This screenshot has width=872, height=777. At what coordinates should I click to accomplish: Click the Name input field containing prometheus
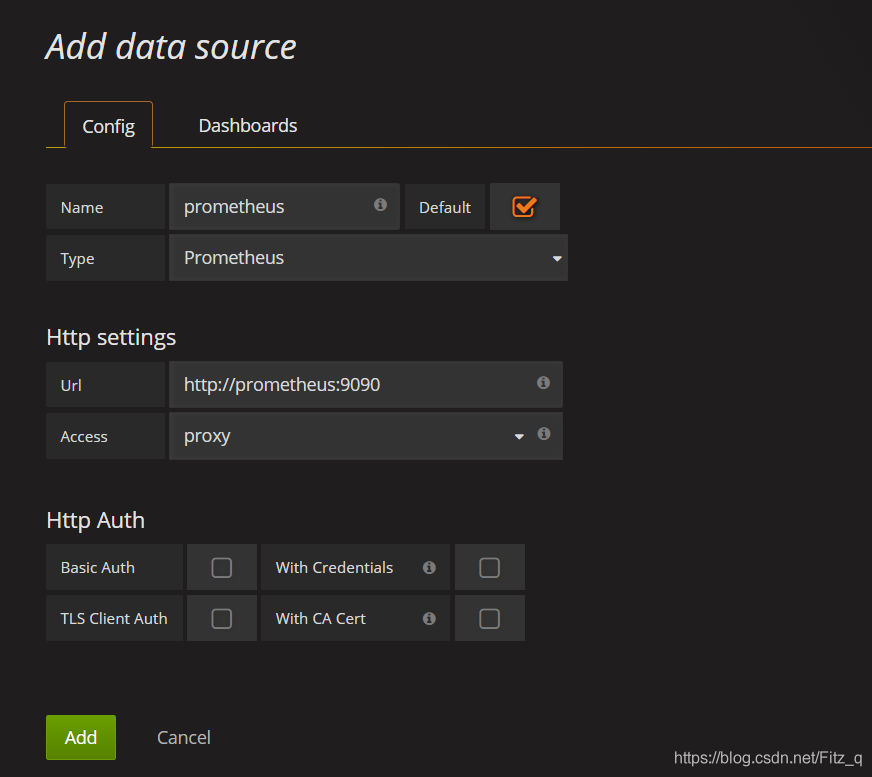(284, 206)
